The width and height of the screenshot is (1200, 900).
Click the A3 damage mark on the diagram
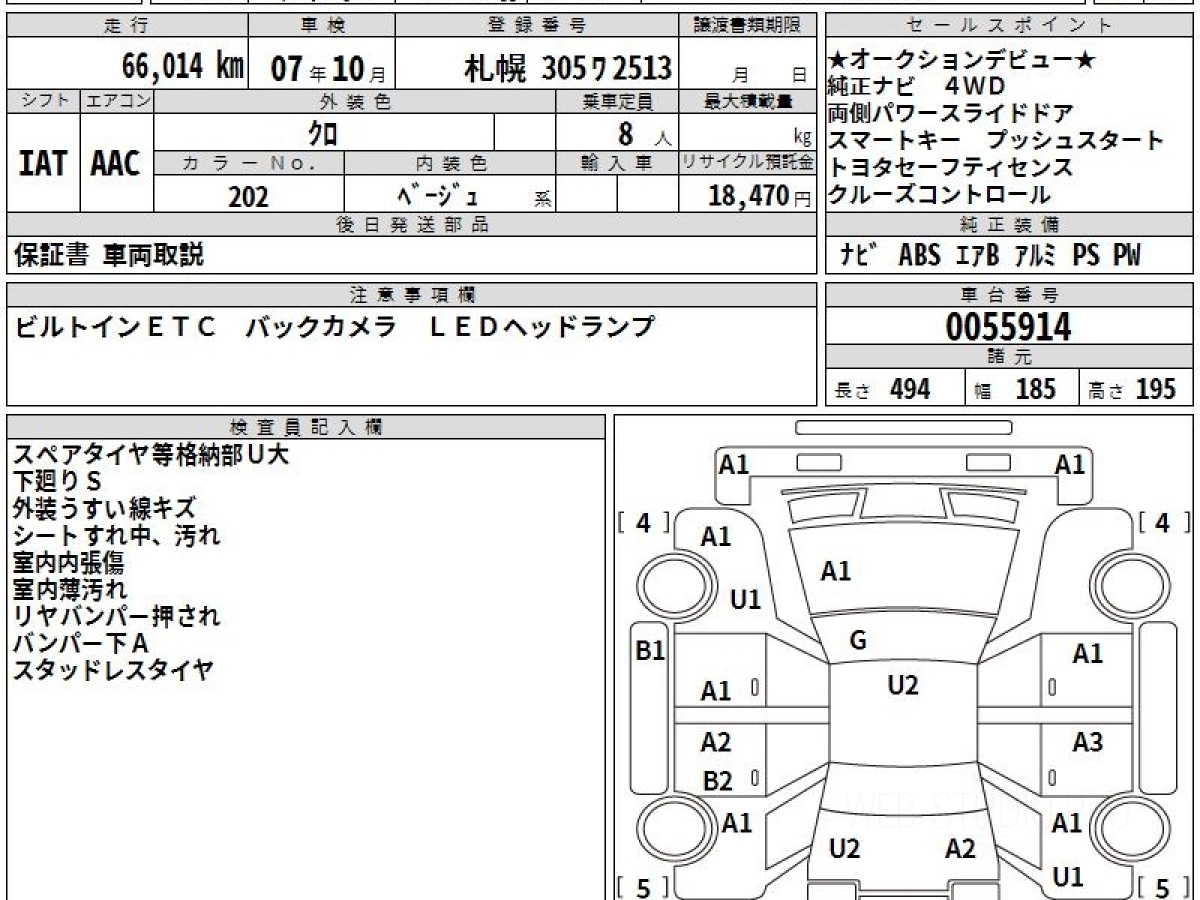(x=1088, y=742)
